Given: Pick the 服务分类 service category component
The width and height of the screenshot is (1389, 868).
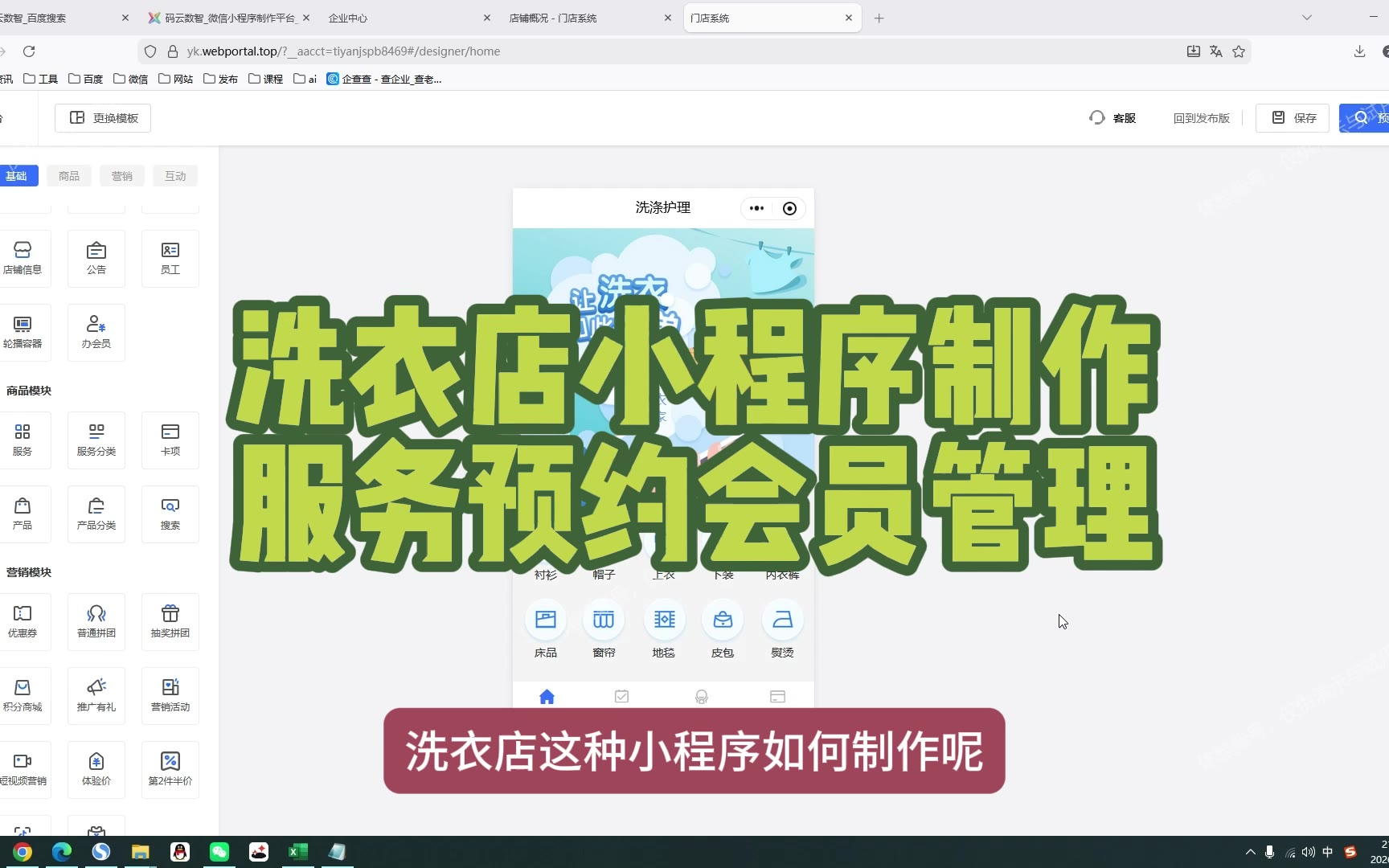Looking at the screenshot, I should (96, 440).
